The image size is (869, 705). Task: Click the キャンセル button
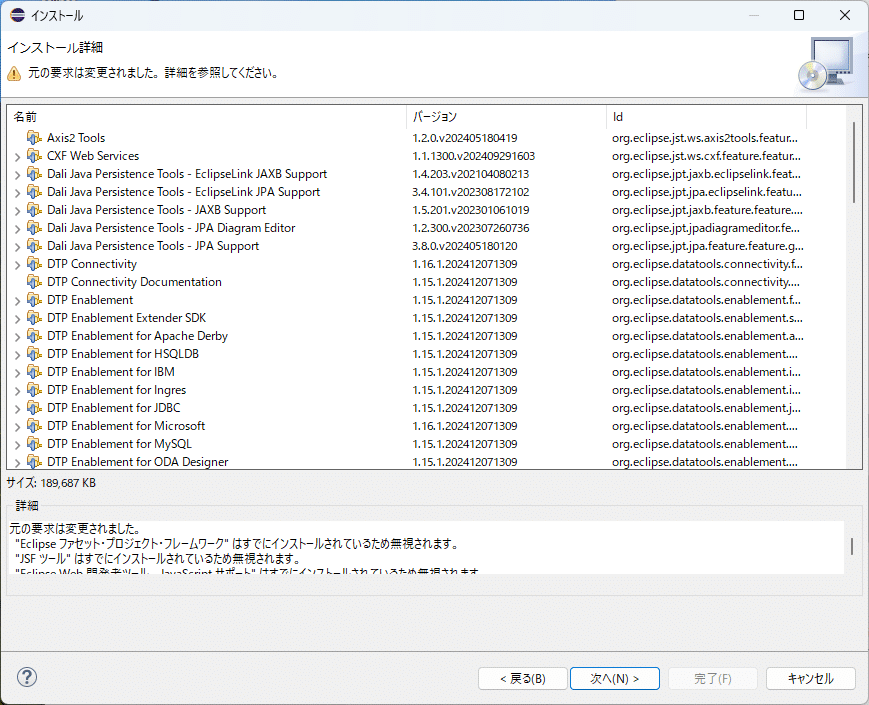tap(810, 677)
